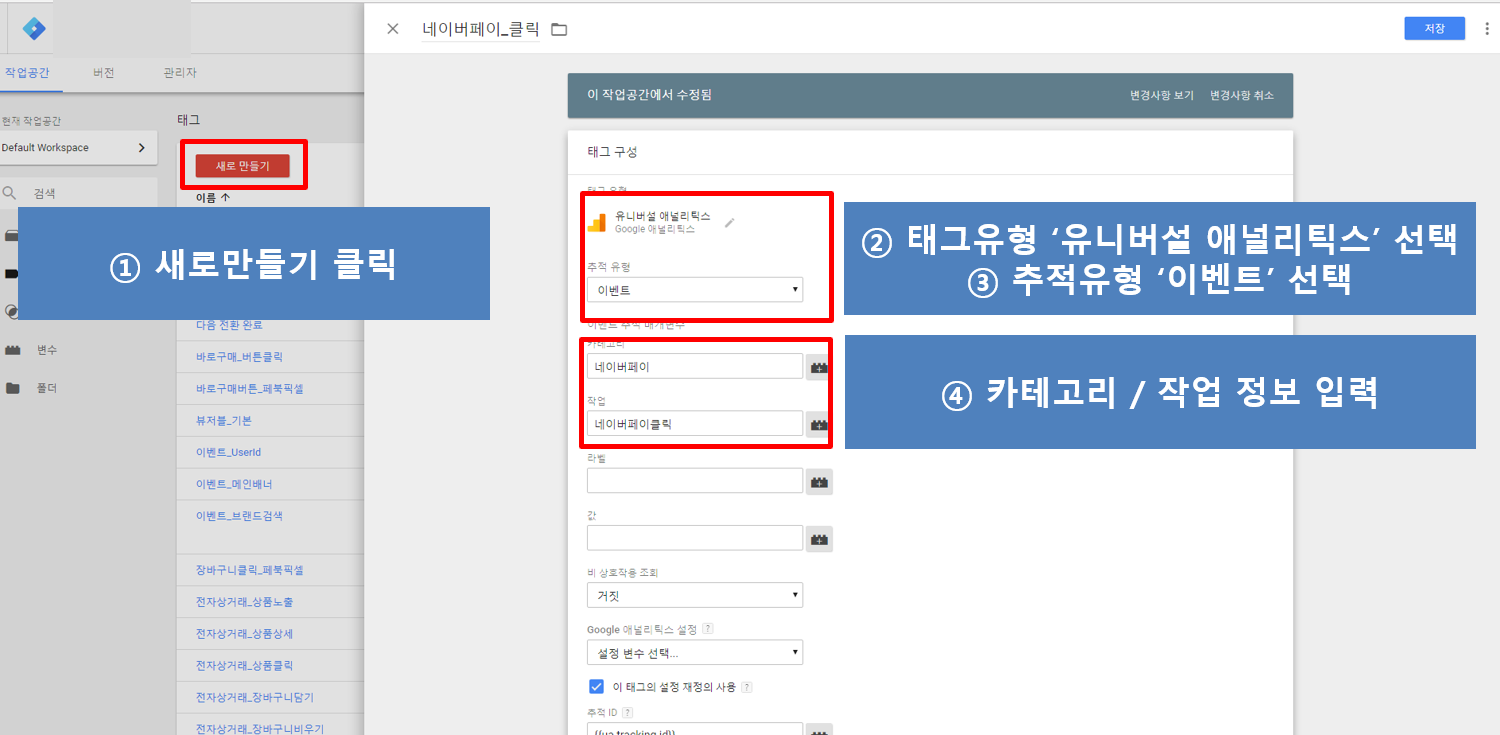1500x735 pixels.
Task: Toggle 이 태그의 설정 재정의 사용 checkbox
Action: (x=596, y=686)
